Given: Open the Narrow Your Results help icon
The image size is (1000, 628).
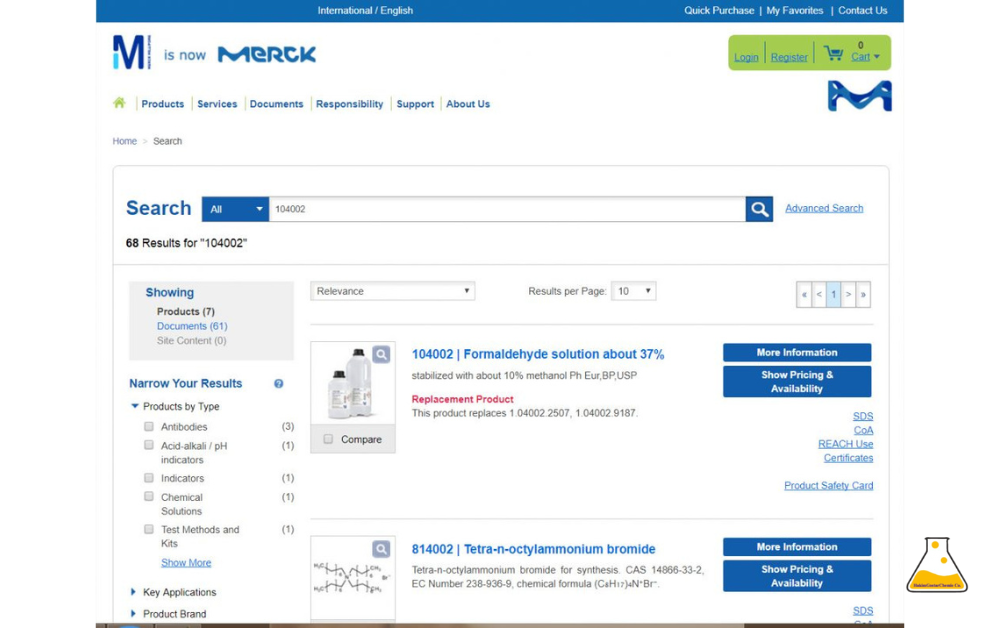Looking at the screenshot, I should pos(279,384).
